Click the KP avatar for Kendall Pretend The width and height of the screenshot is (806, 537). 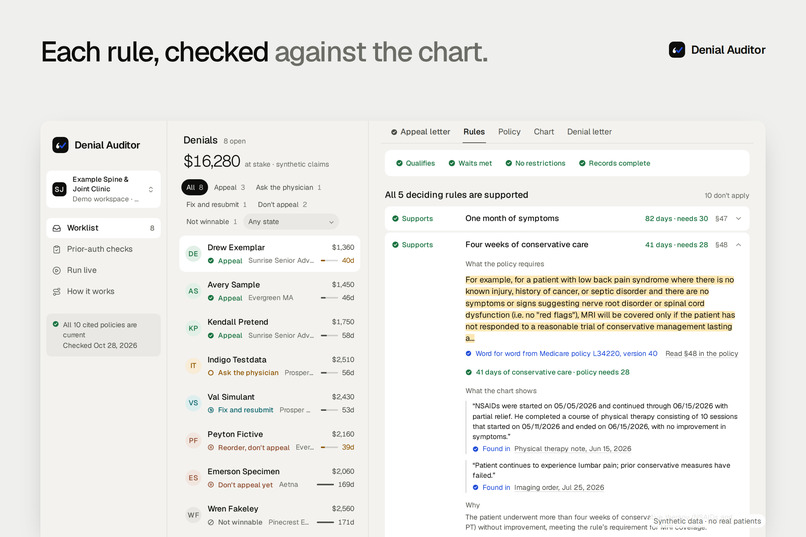(x=193, y=328)
